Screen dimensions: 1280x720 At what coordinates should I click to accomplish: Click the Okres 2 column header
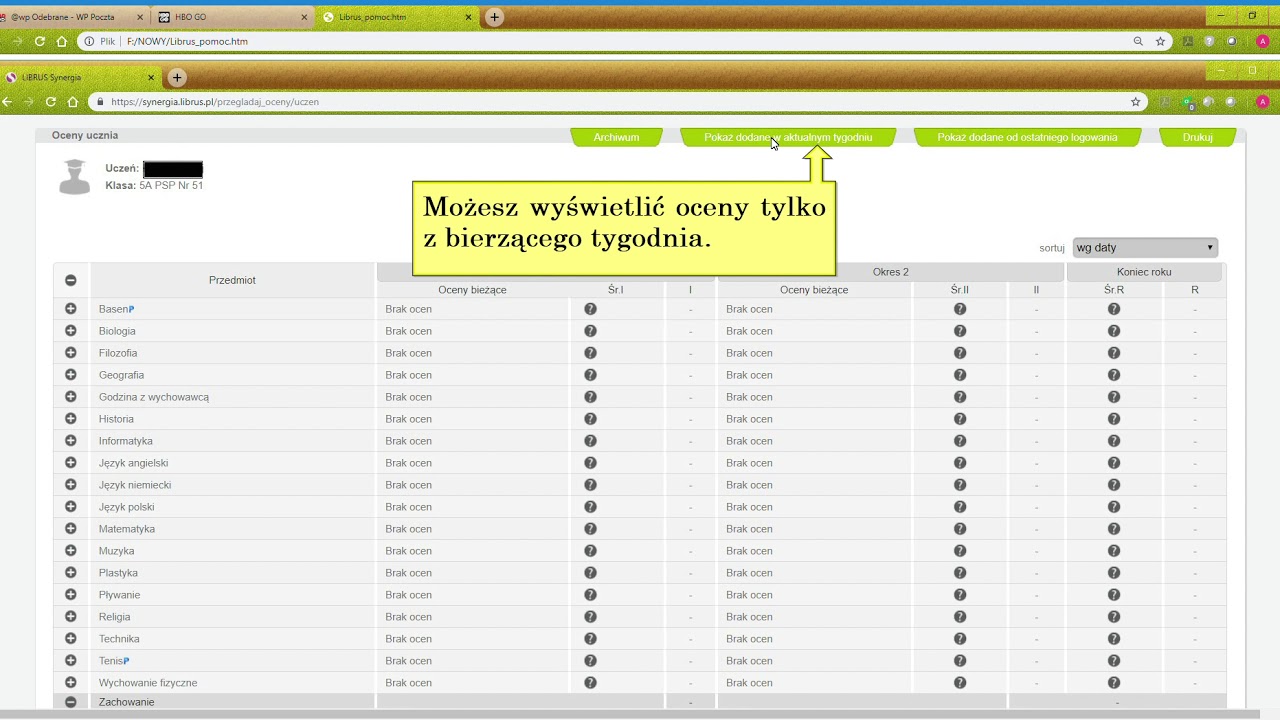pos(890,272)
